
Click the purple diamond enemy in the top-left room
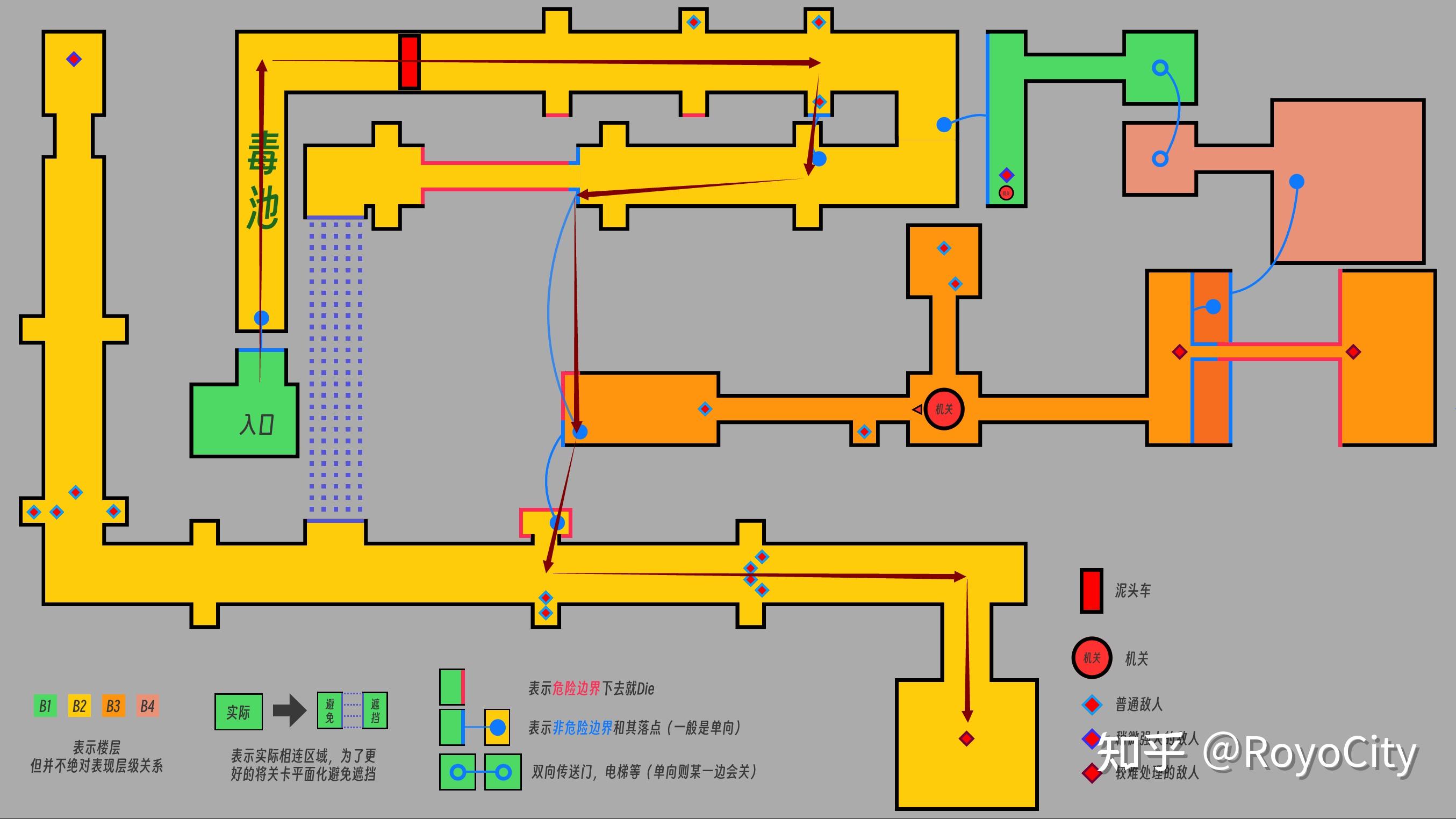click(73, 58)
